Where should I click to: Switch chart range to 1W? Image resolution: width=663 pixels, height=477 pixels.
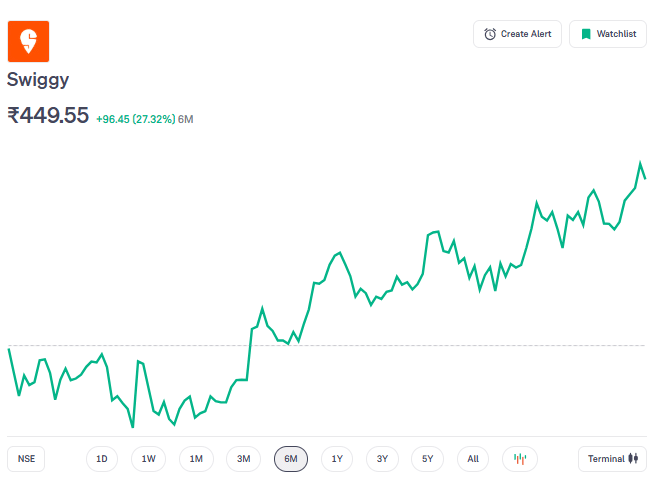(x=148, y=459)
